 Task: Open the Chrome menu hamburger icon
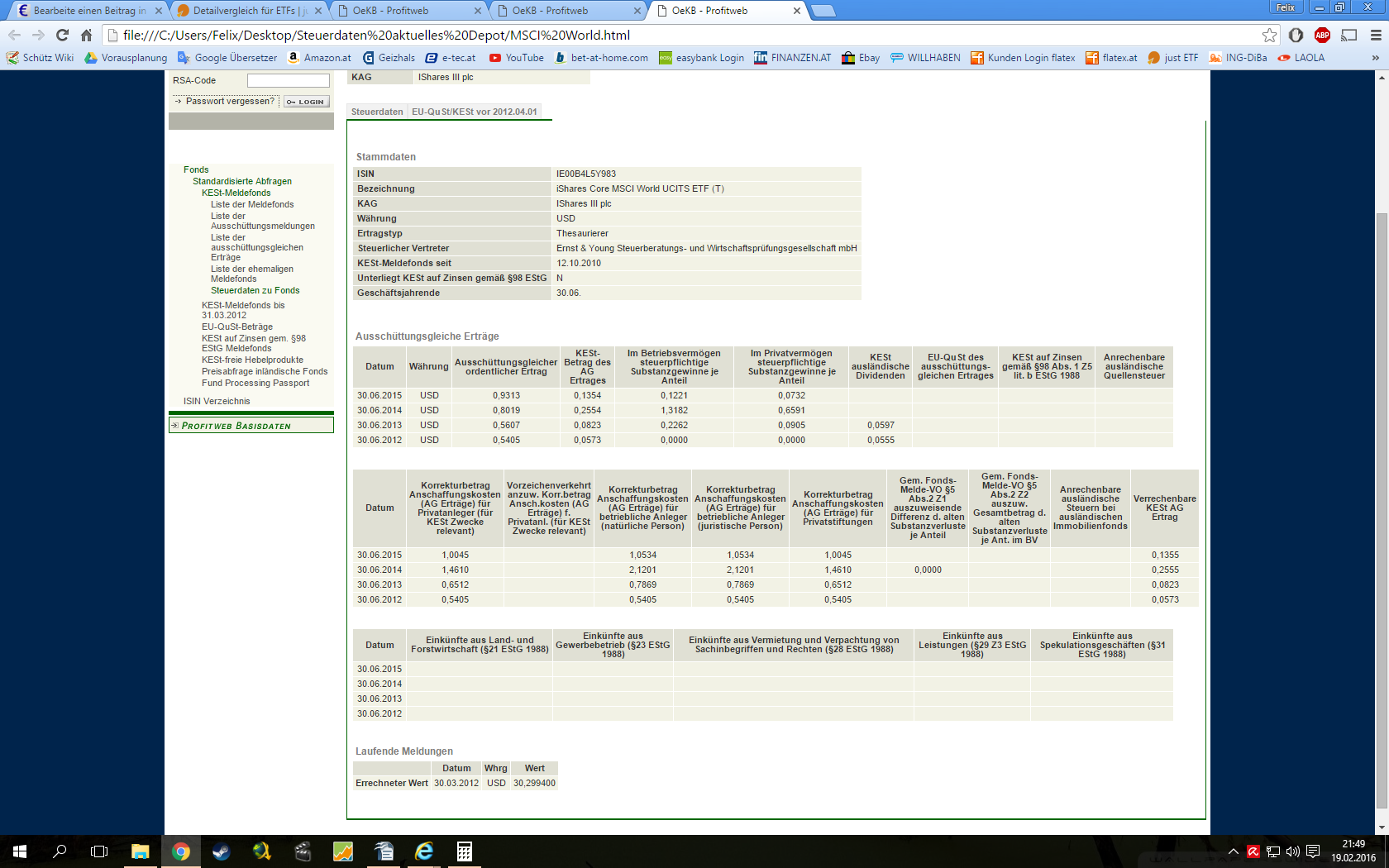point(1376,35)
